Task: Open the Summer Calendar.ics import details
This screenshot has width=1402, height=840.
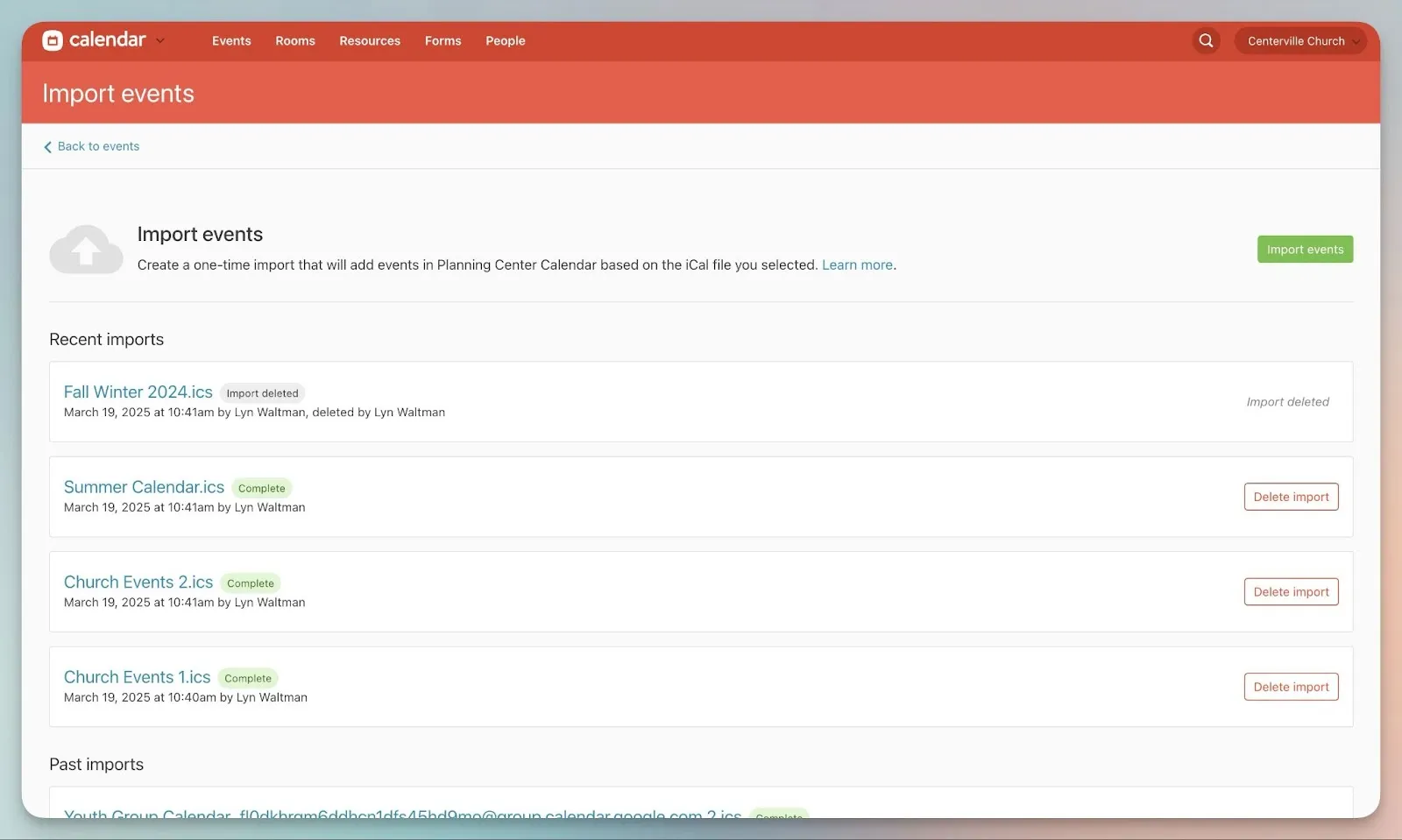Action: (144, 487)
